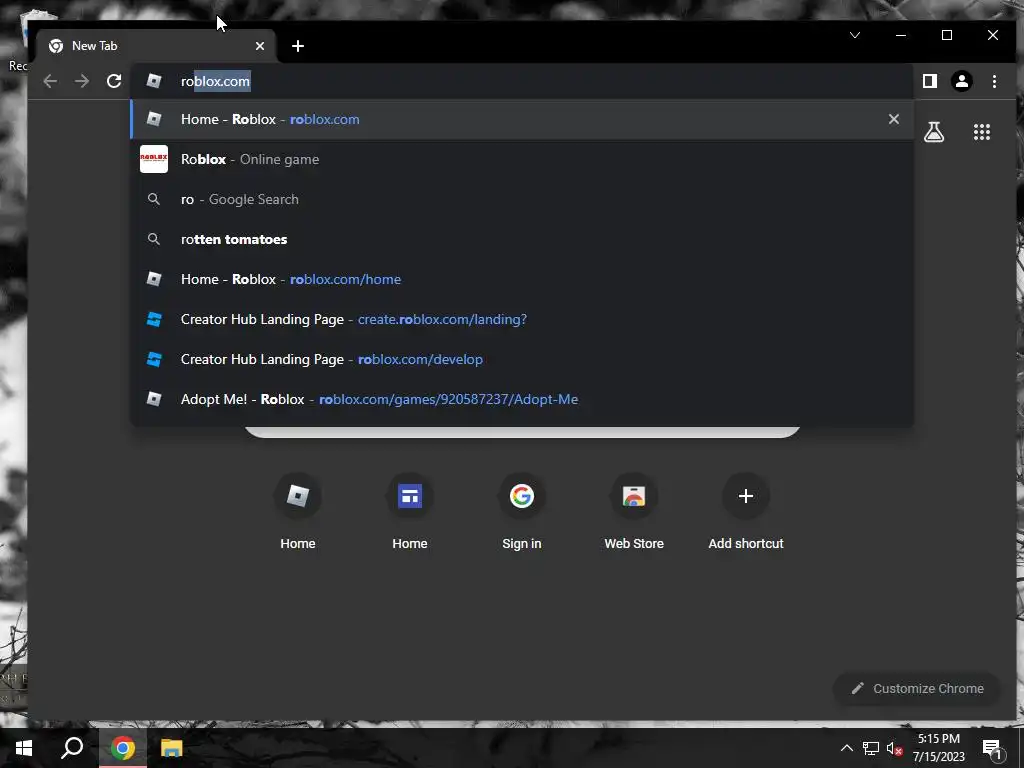
Task: Open the Web Store shortcut
Action: pos(633,513)
